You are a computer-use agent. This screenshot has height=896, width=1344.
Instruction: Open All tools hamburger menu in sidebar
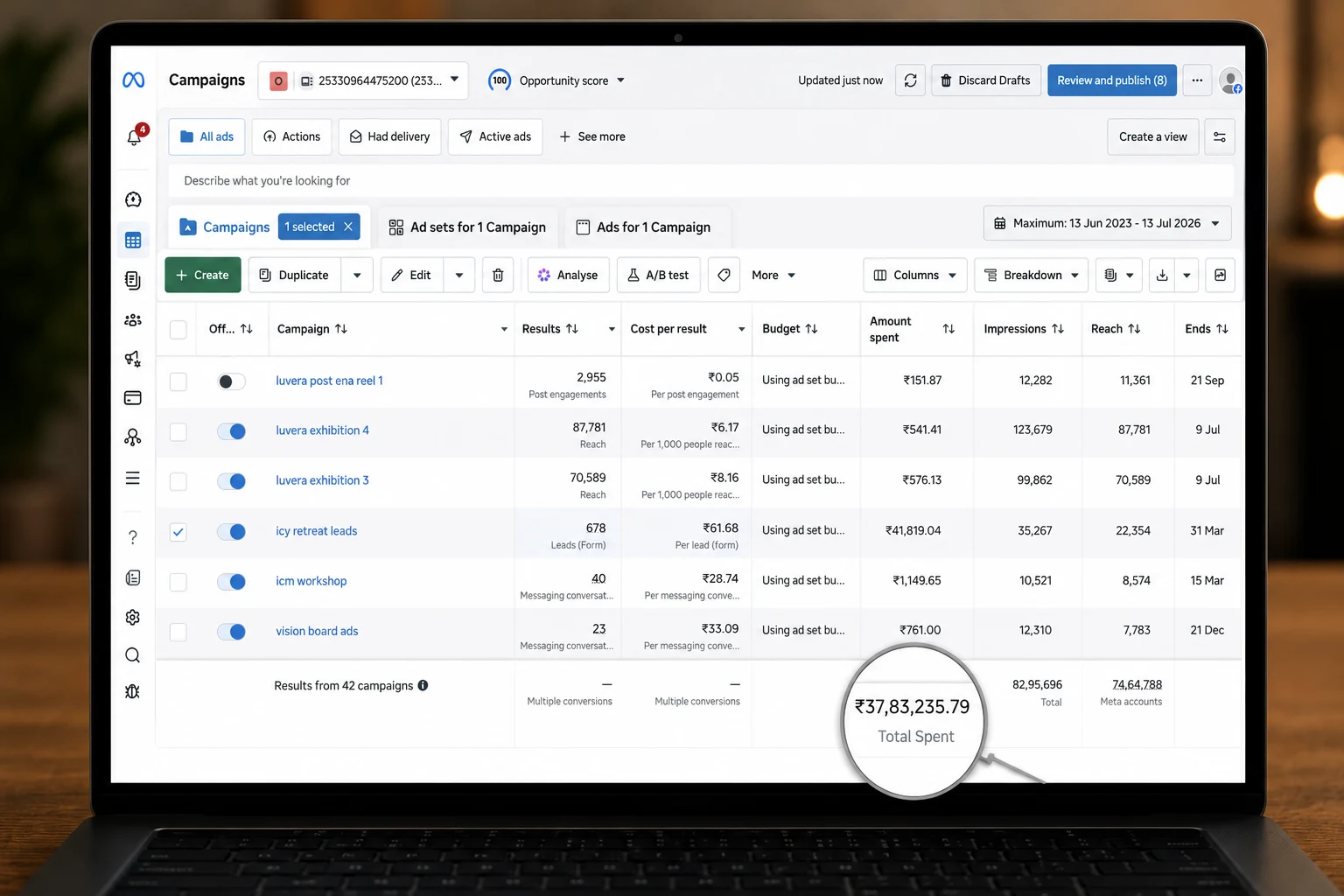point(133,478)
